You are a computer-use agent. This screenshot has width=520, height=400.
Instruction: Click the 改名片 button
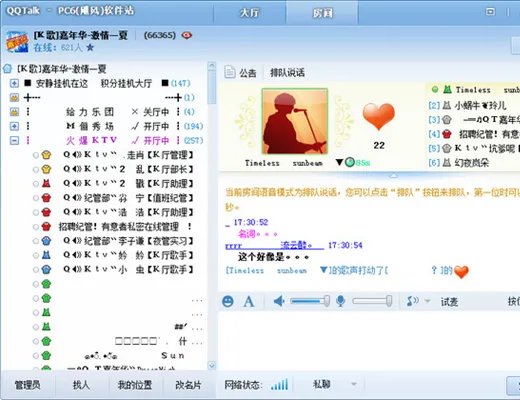pyautogui.click(x=188, y=385)
